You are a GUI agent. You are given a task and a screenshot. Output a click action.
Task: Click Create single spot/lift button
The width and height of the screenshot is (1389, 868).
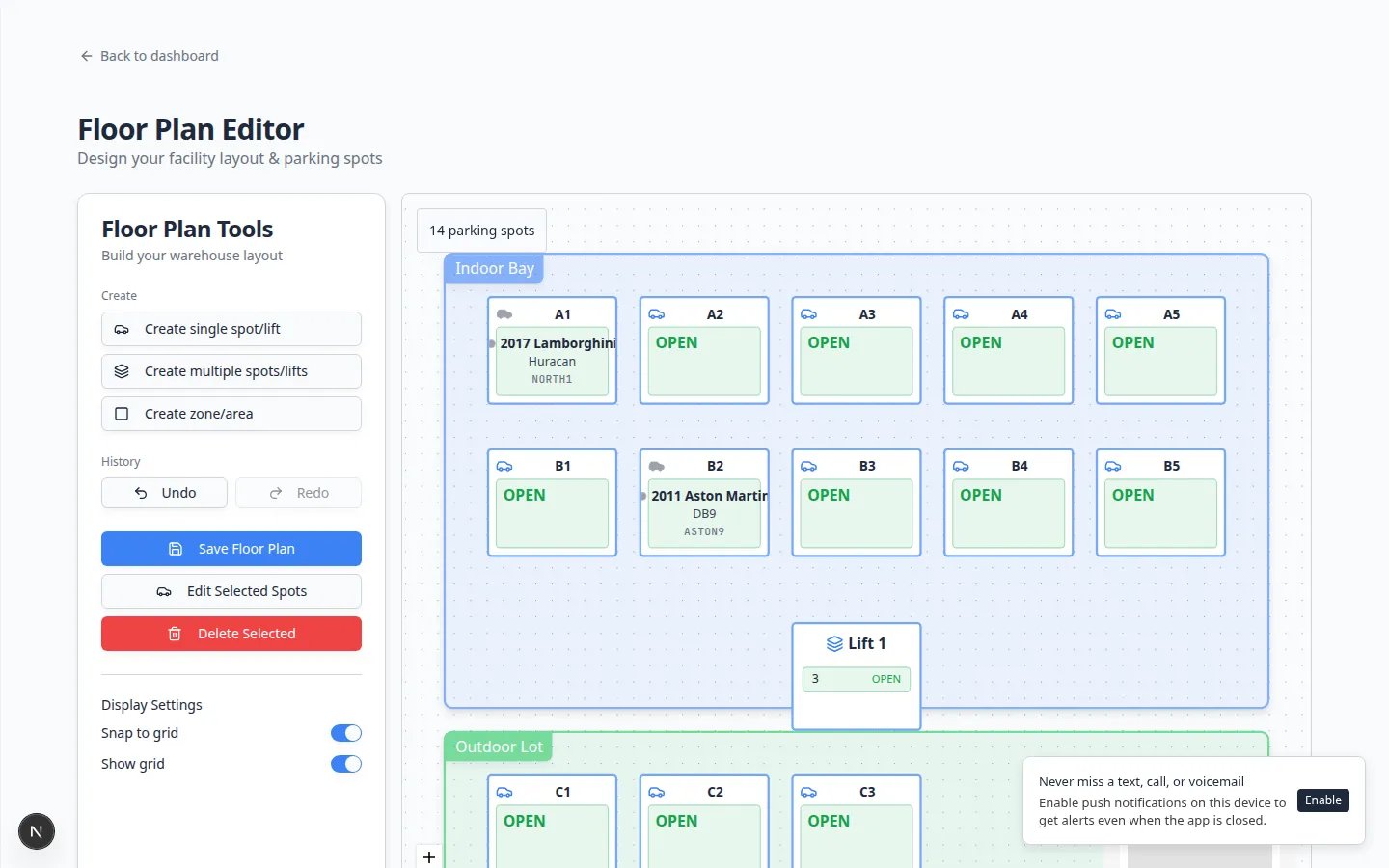[x=231, y=329]
